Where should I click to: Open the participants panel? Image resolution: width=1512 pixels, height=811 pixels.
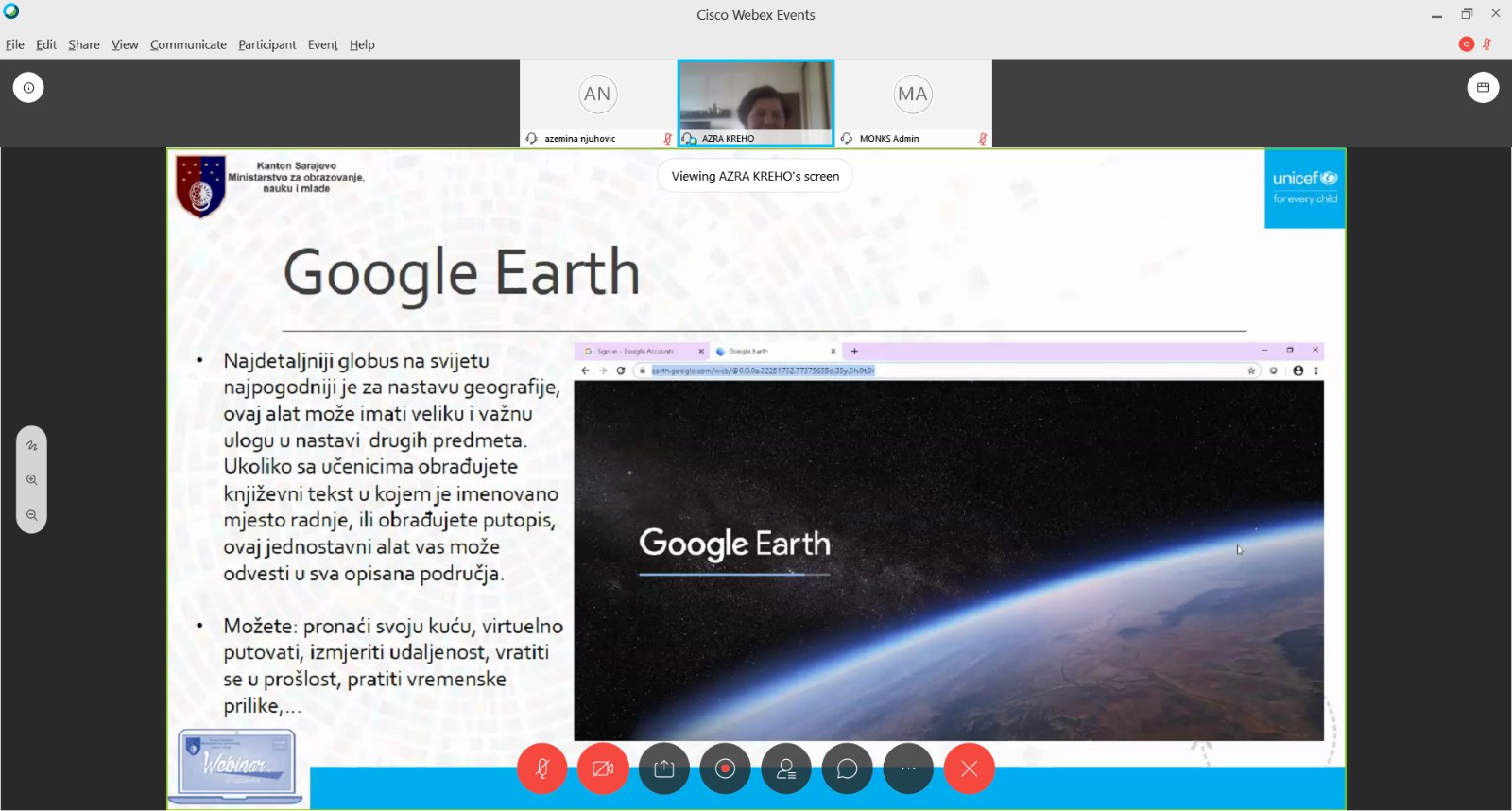(x=786, y=768)
